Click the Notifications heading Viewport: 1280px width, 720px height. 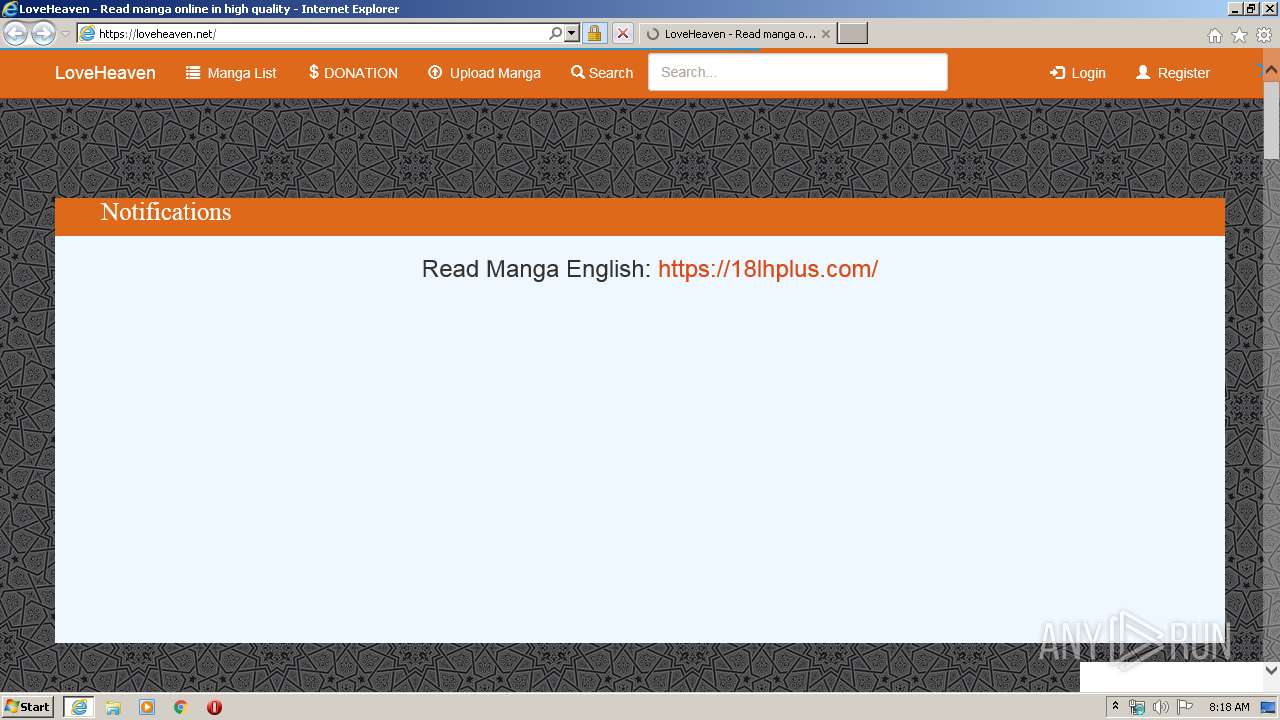166,212
